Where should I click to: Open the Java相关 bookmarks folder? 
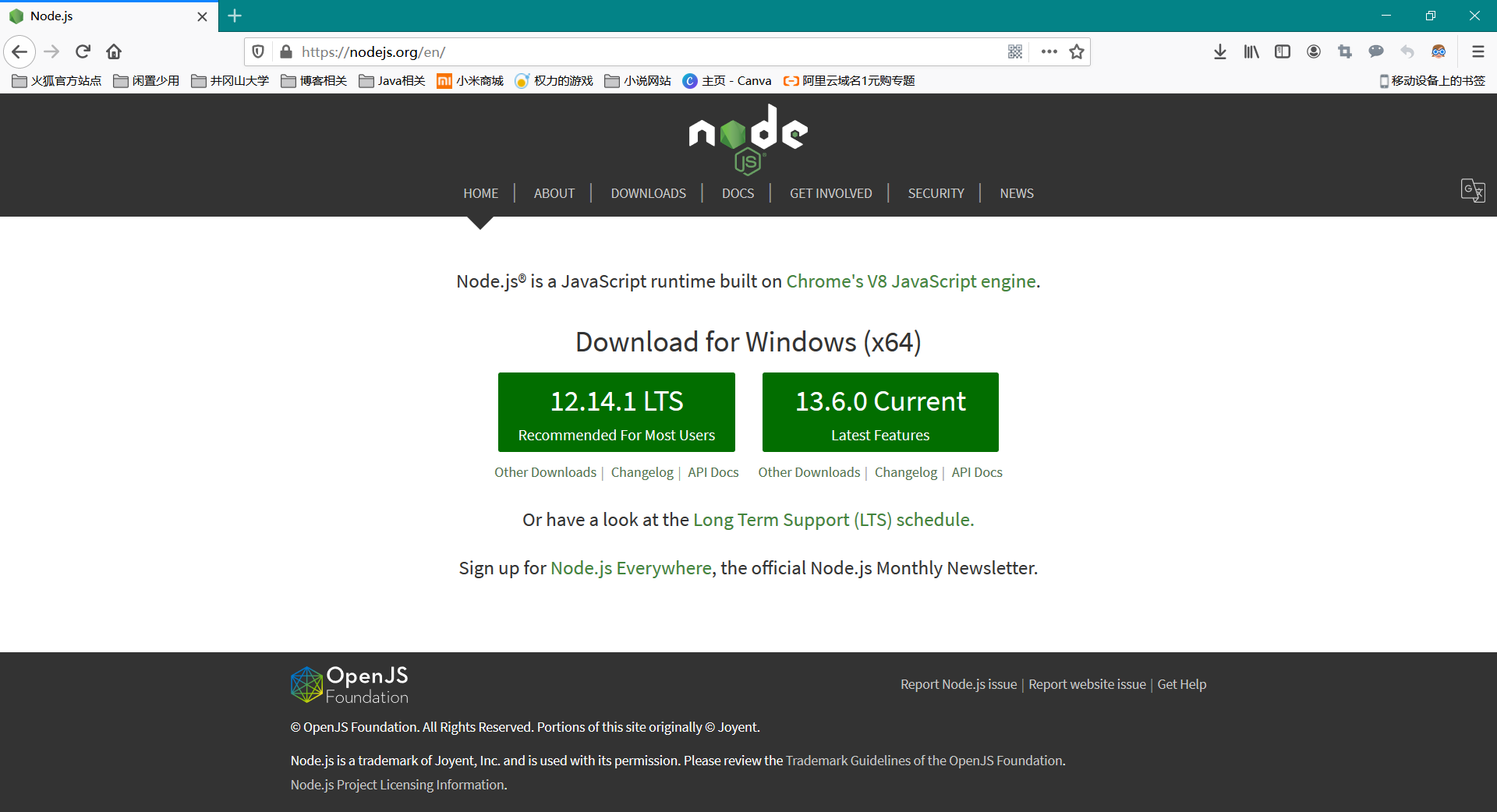(392, 81)
